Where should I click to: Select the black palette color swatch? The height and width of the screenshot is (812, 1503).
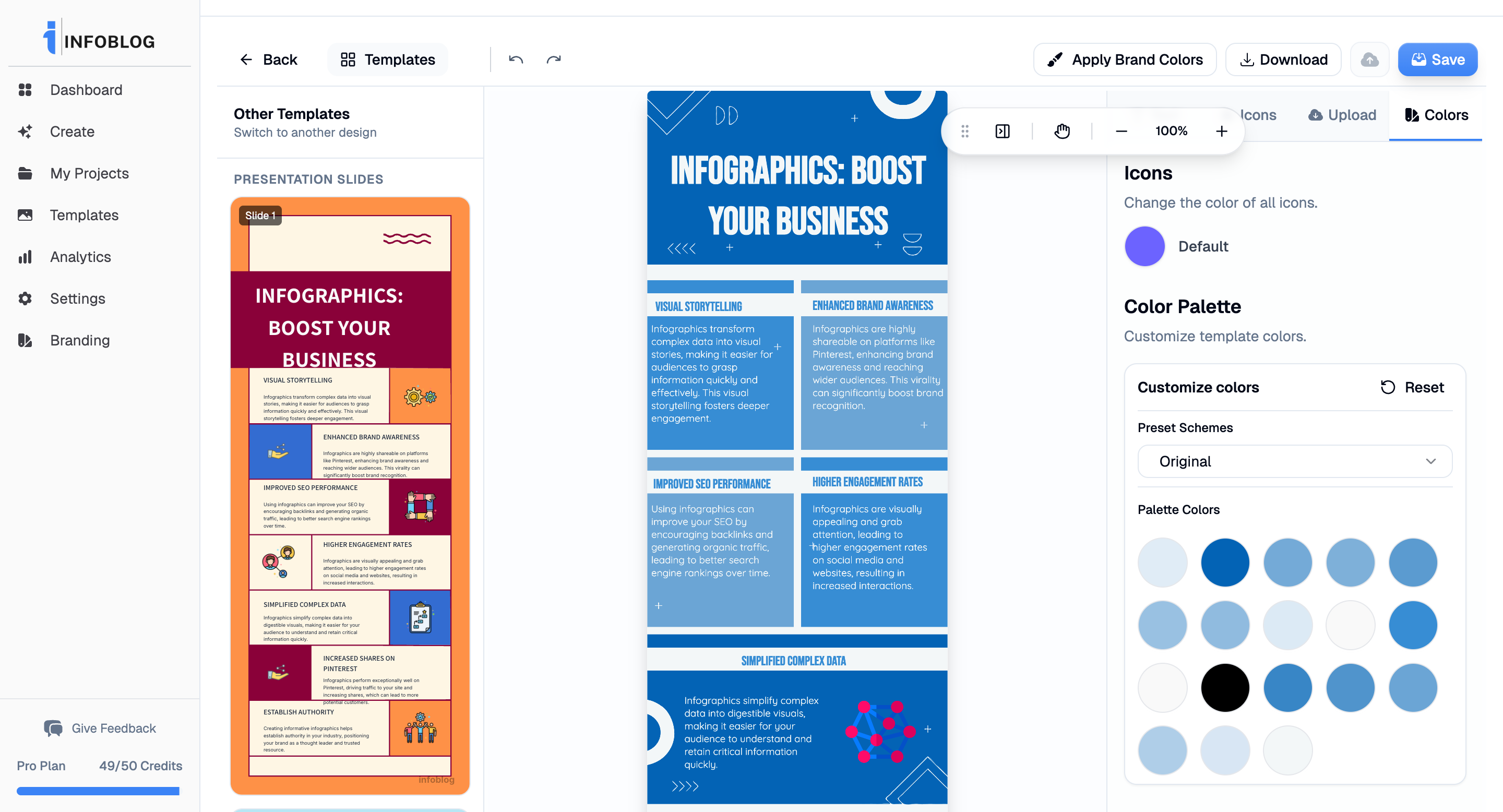coord(1225,687)
